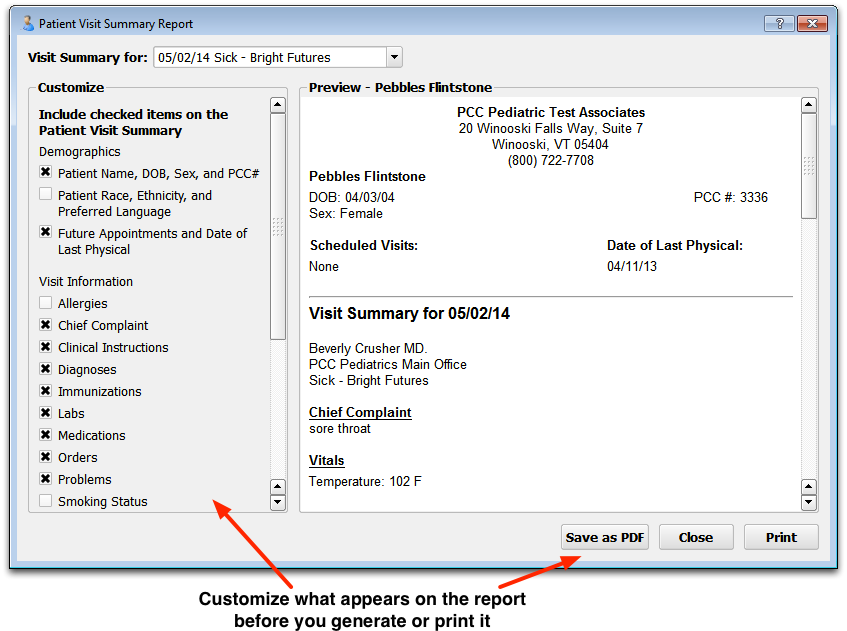Close the Patient Visit Summary Report window
Viewport: 847px width, 631px height.
(812, 23)
